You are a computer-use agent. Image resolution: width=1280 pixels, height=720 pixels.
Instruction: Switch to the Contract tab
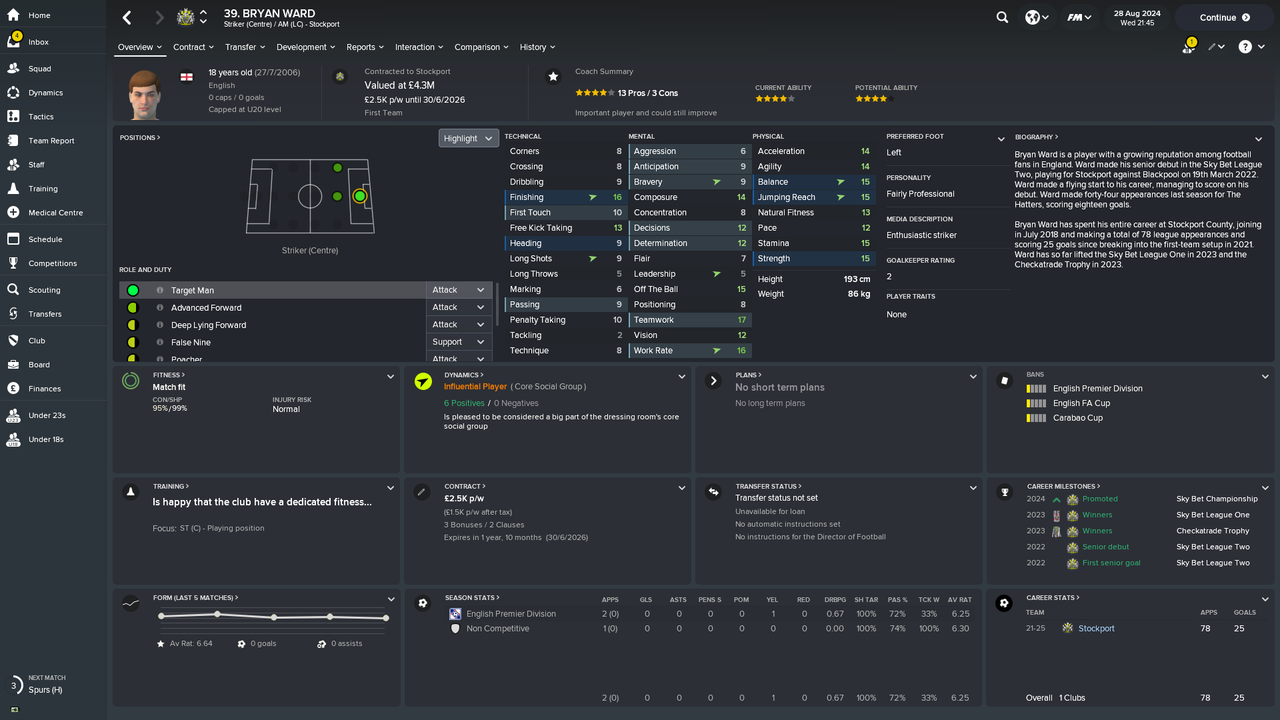pyautogui.click(x=189, y=47)
